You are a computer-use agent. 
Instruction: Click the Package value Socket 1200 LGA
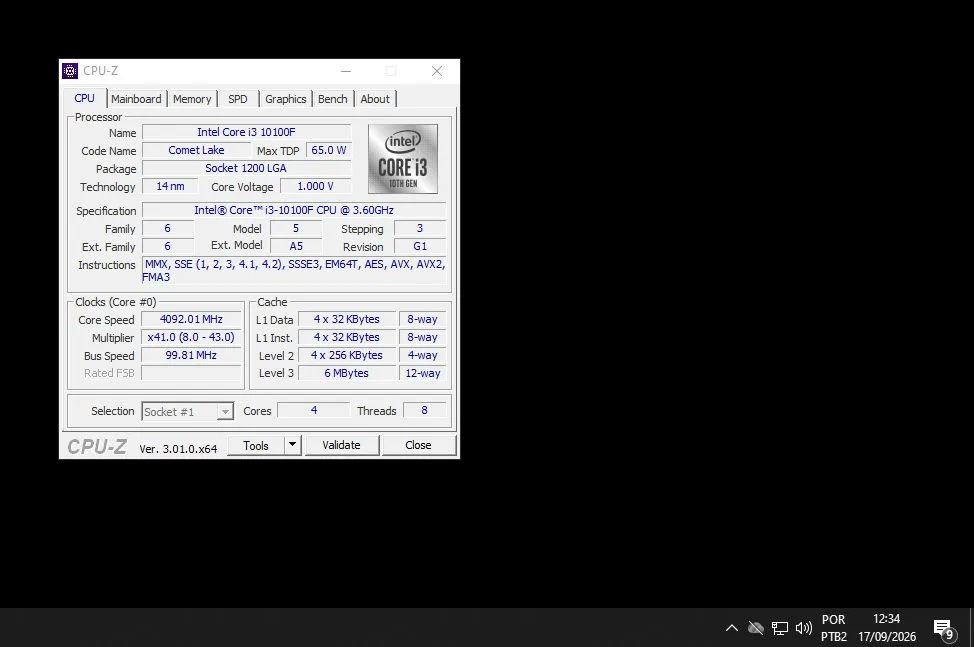247,168
